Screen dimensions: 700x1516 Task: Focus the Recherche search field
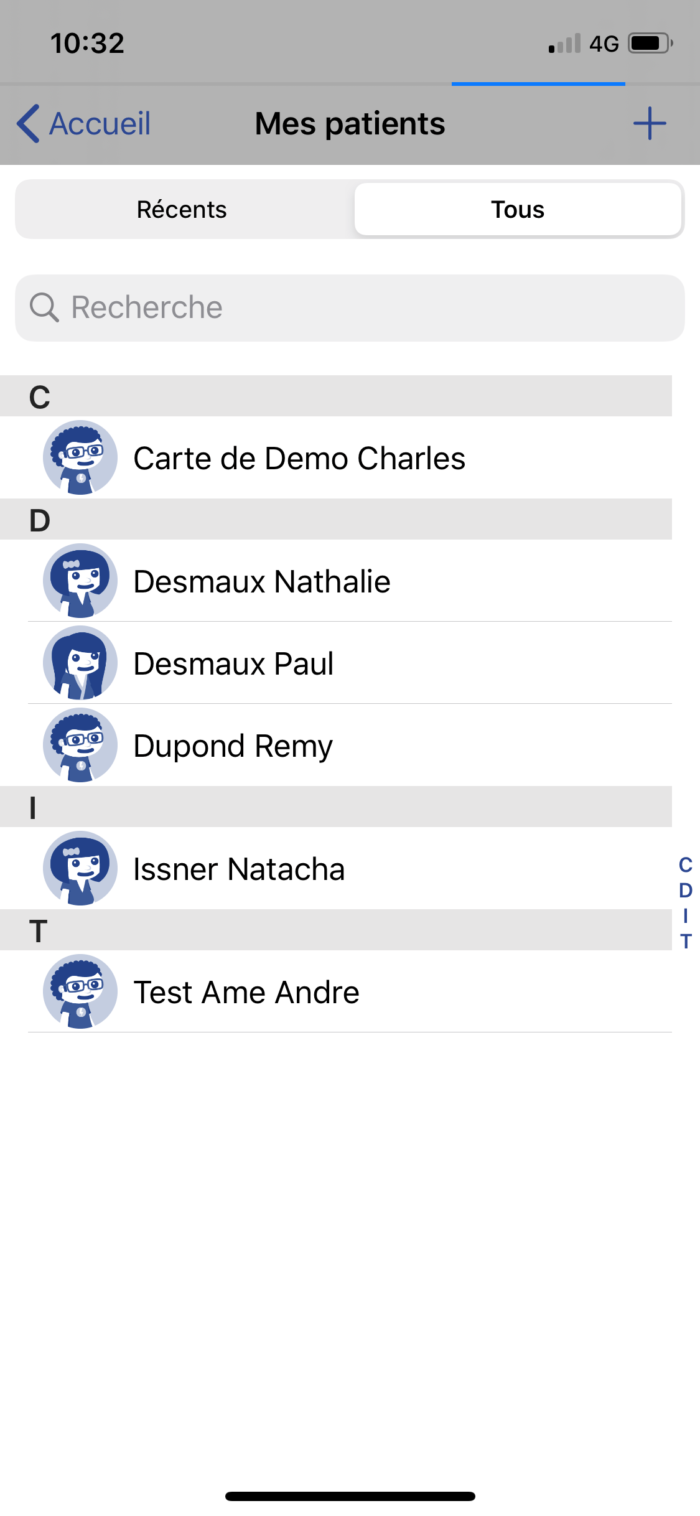pyautogui.click(x=350, y=308)
